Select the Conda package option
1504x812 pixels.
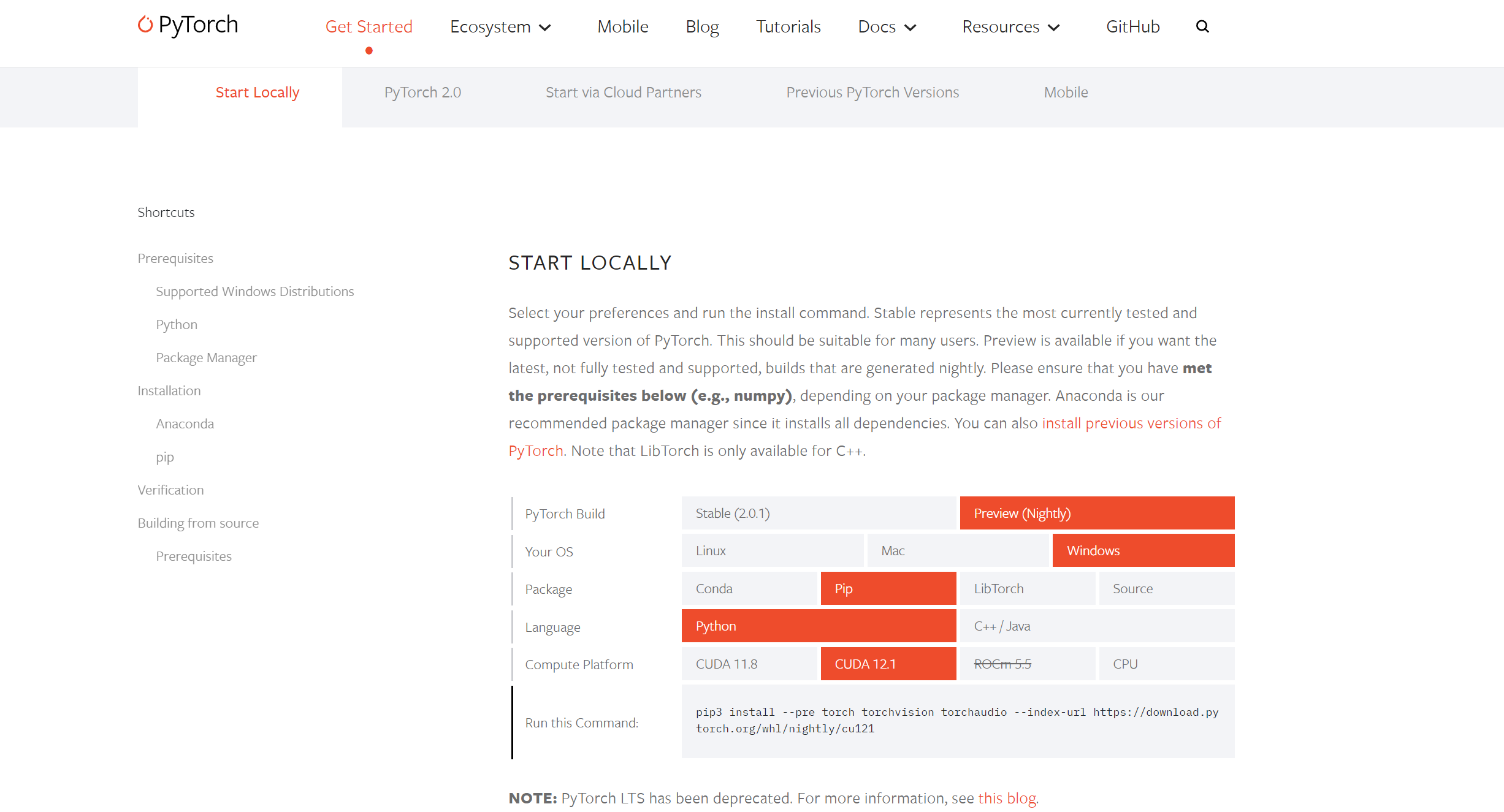[x=749, y=588]
